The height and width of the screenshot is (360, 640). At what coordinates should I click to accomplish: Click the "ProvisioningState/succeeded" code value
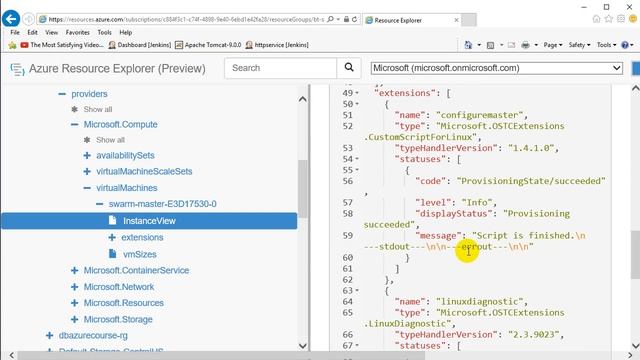pyautogui.click(x=531, y=181)
